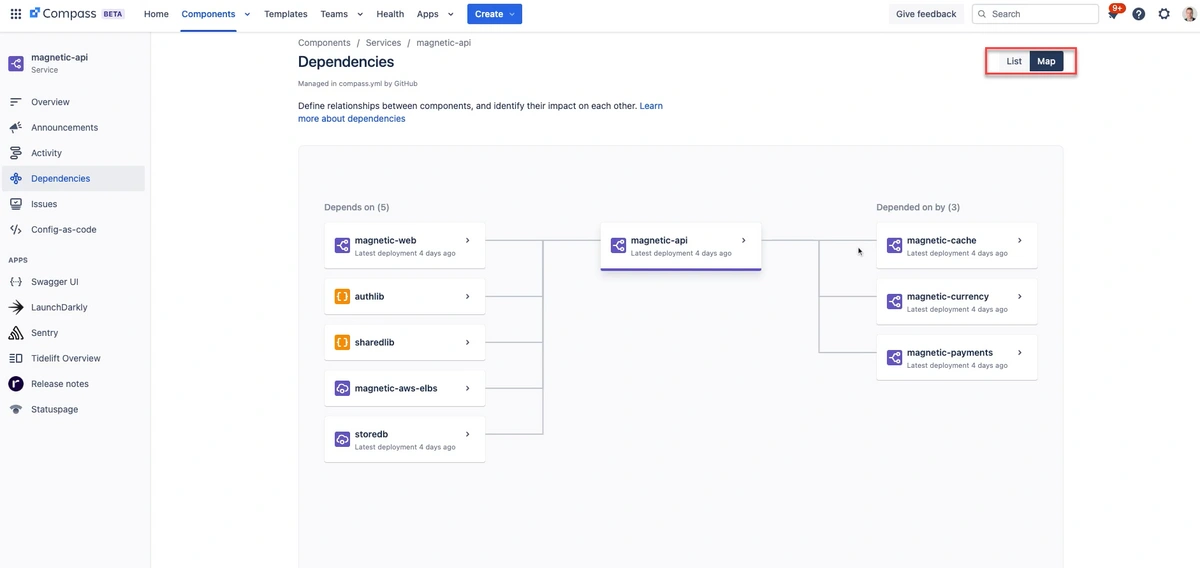The height and width of the screenshot is (568, 1200).
Task: Open the settings gear icon
Action: pyautogui.click(x=1164, y=14)
